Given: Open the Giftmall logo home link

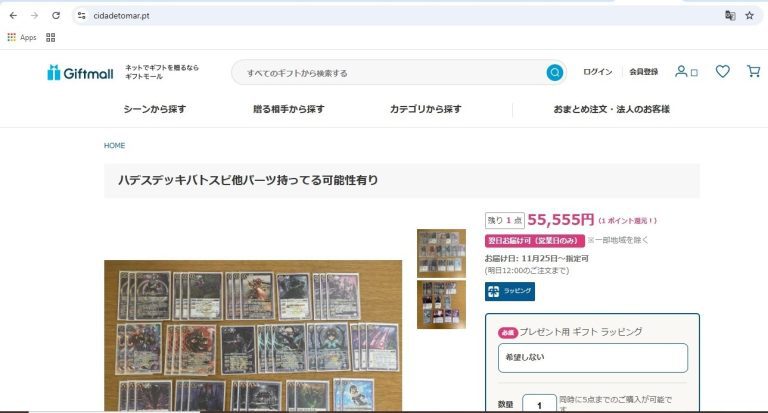Looking at the screenshot, I should tap(80, 73).
